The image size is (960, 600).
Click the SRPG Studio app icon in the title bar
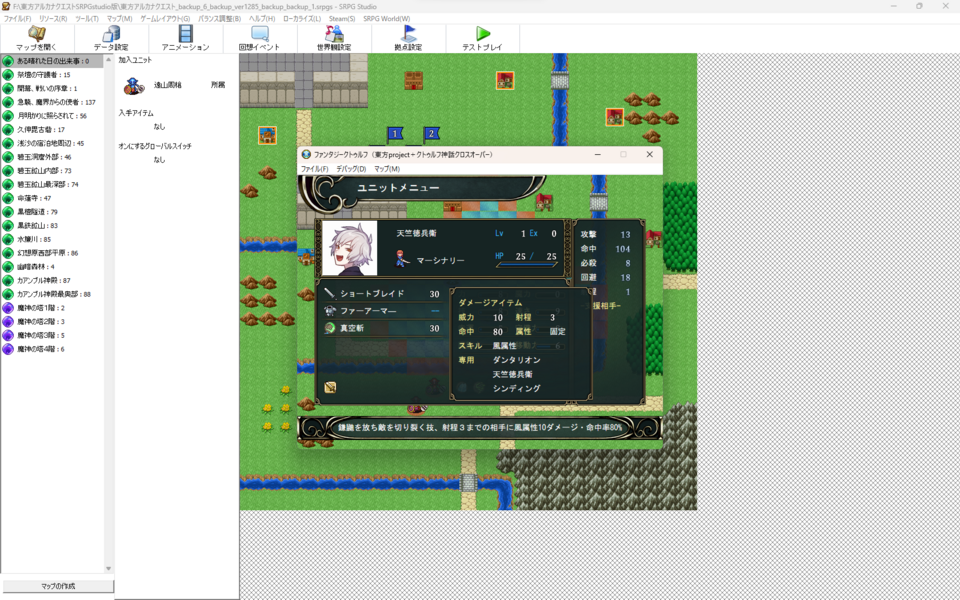click(6, 6)
